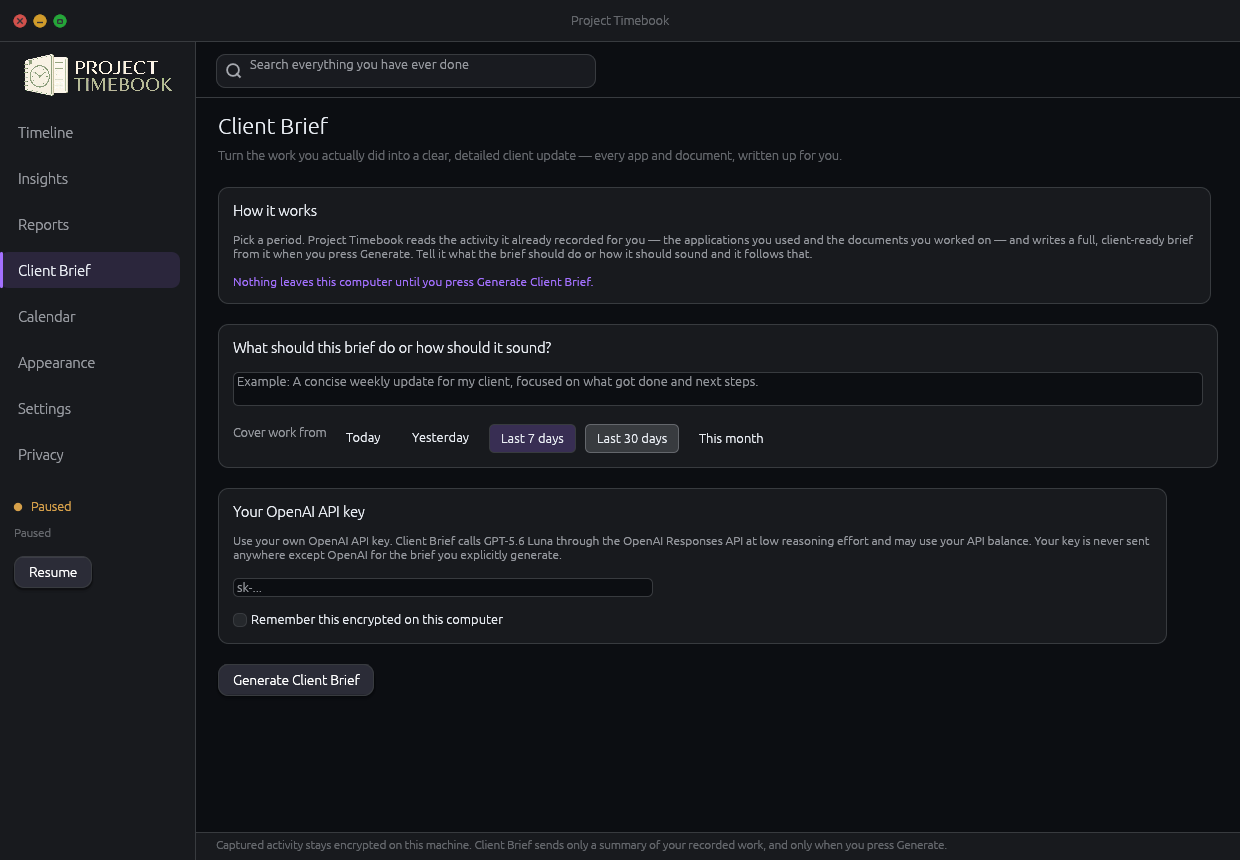Click Generate Client Brief button

click(296, 680)
